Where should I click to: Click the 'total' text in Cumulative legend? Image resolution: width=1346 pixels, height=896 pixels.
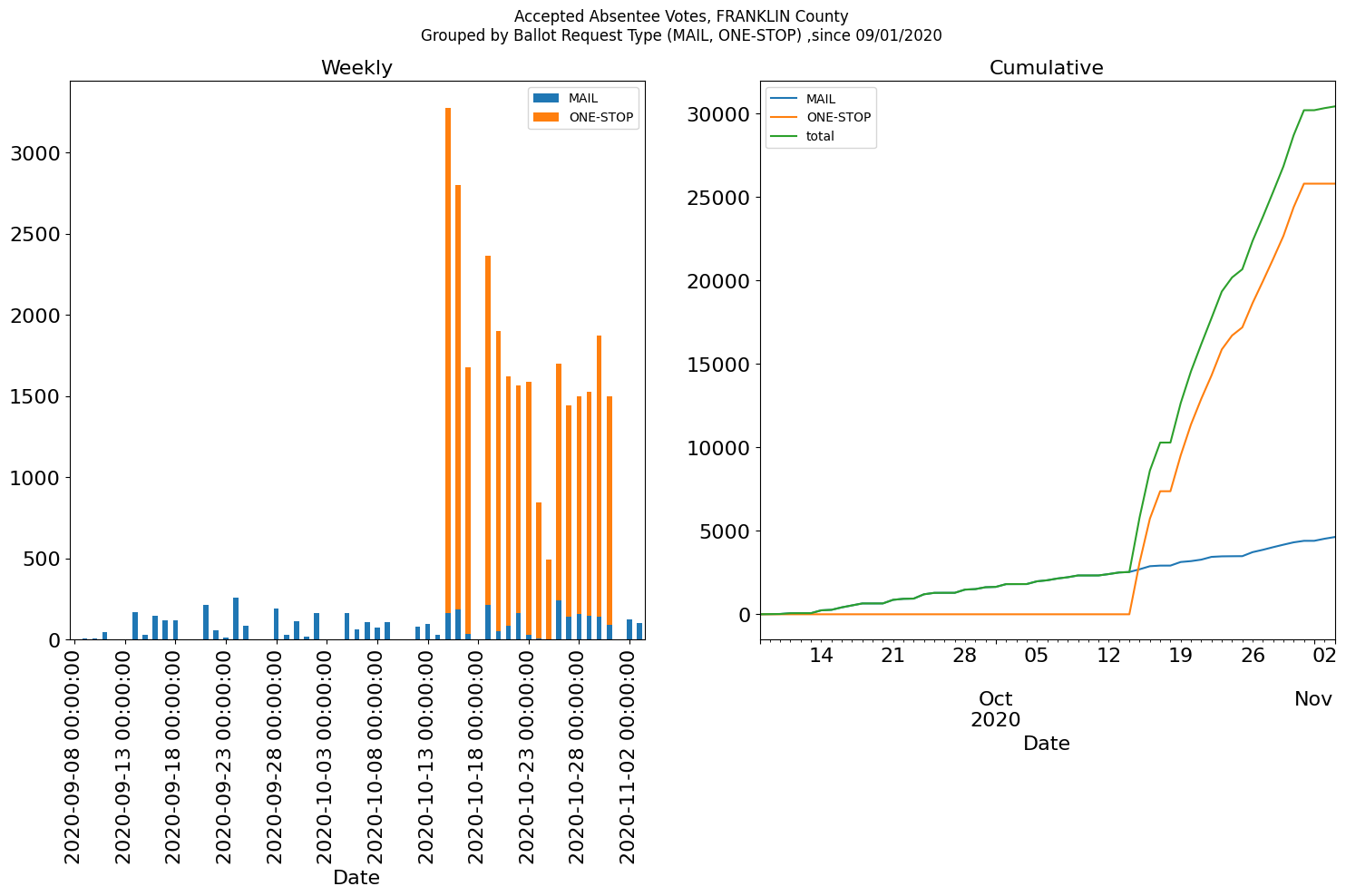pyautogui.click(x=820, y=137)
